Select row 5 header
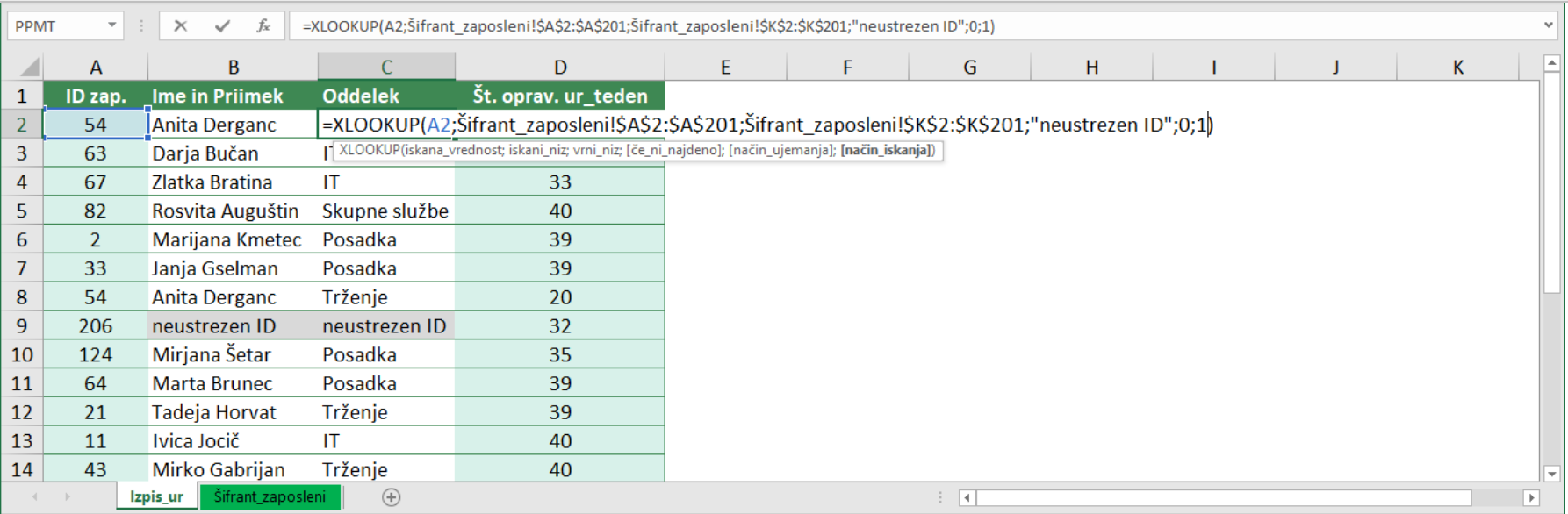Image resolution: width=1568 pixels, height=514 pixels. [22, 211]
